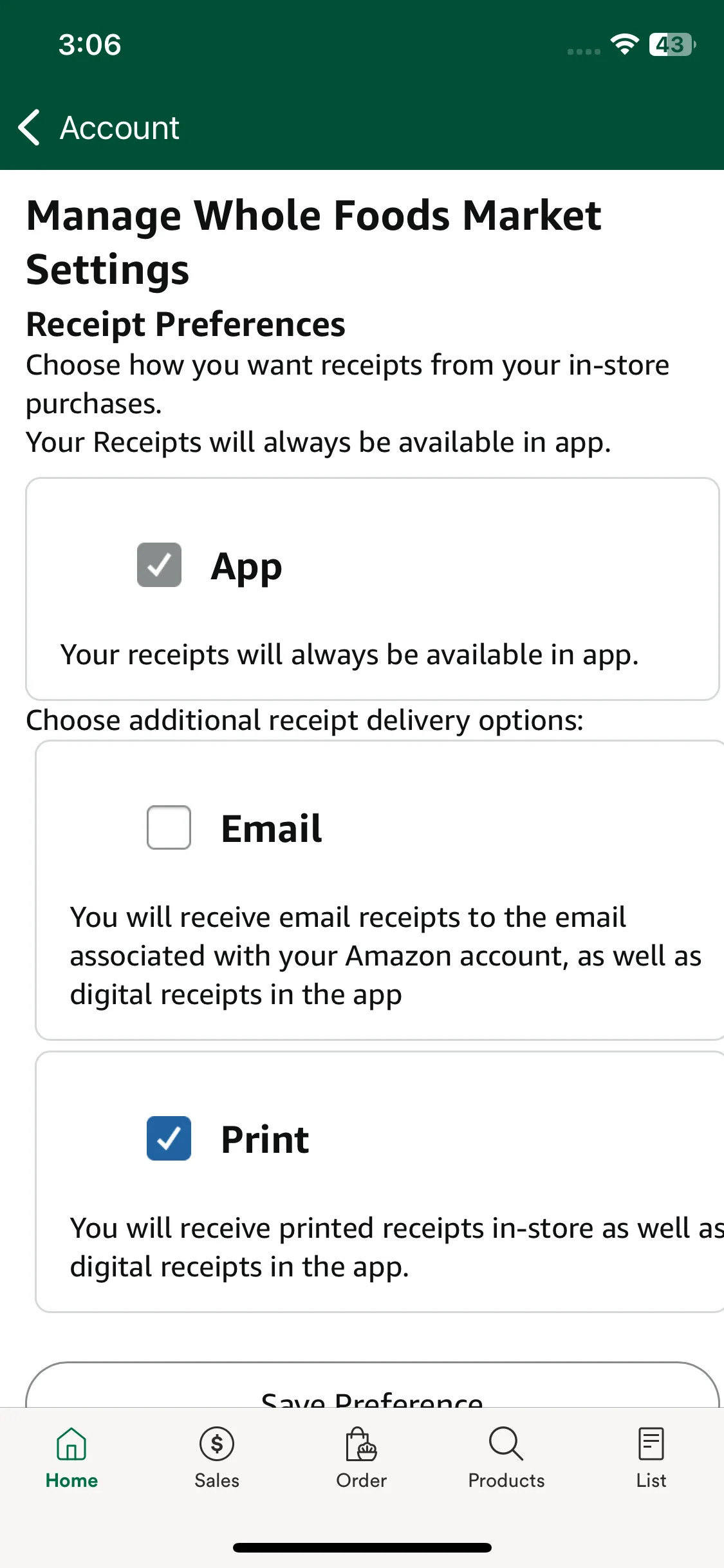Viewport: 724px width, 1568px height.
Task: Uncheck the Print receipt checkbox
Action: 169,1138
